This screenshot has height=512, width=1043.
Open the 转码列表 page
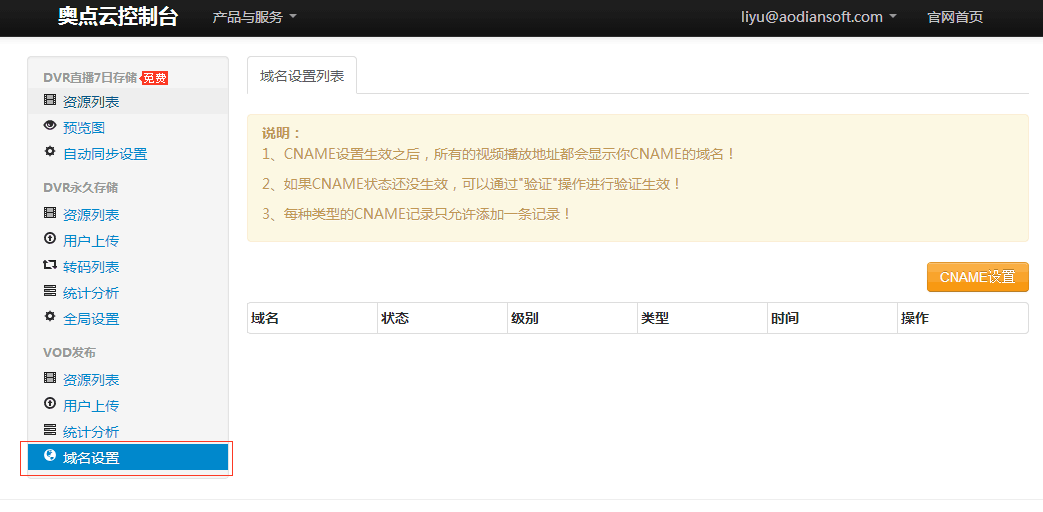tap(91, 267)
